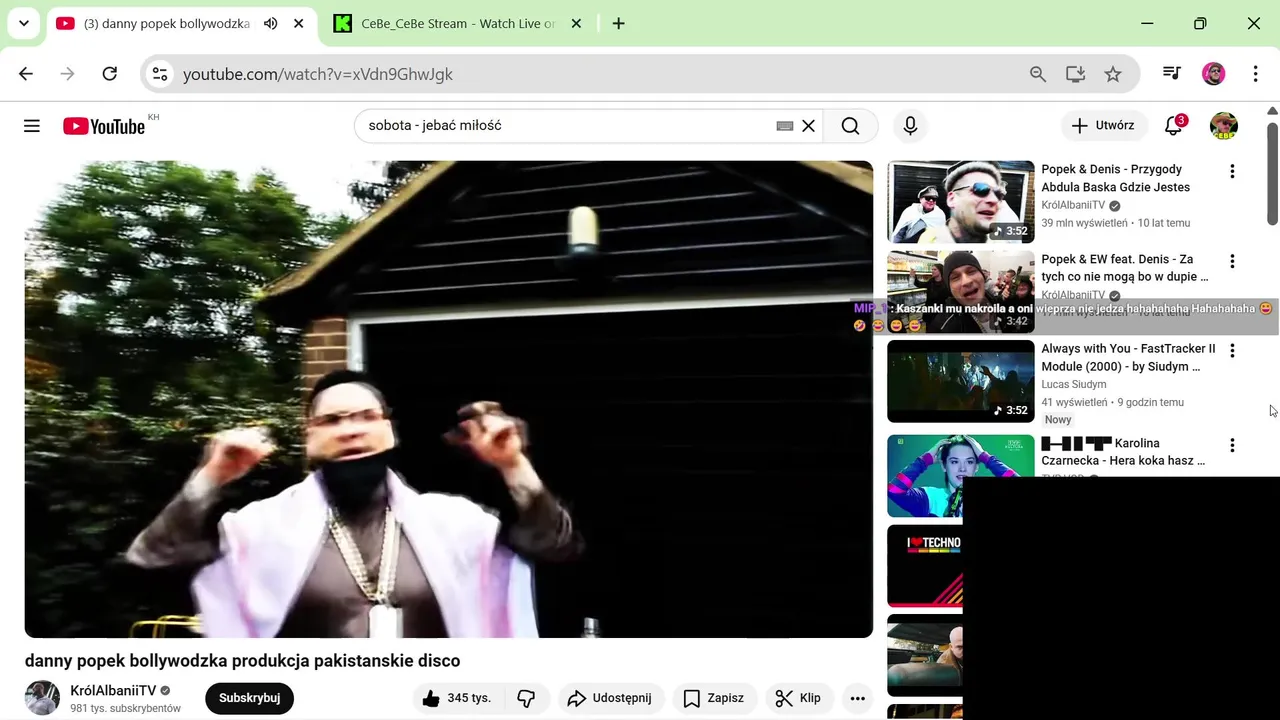
Task: Open Chrome's three-dot menu
Action: (x=1255, y=74)
